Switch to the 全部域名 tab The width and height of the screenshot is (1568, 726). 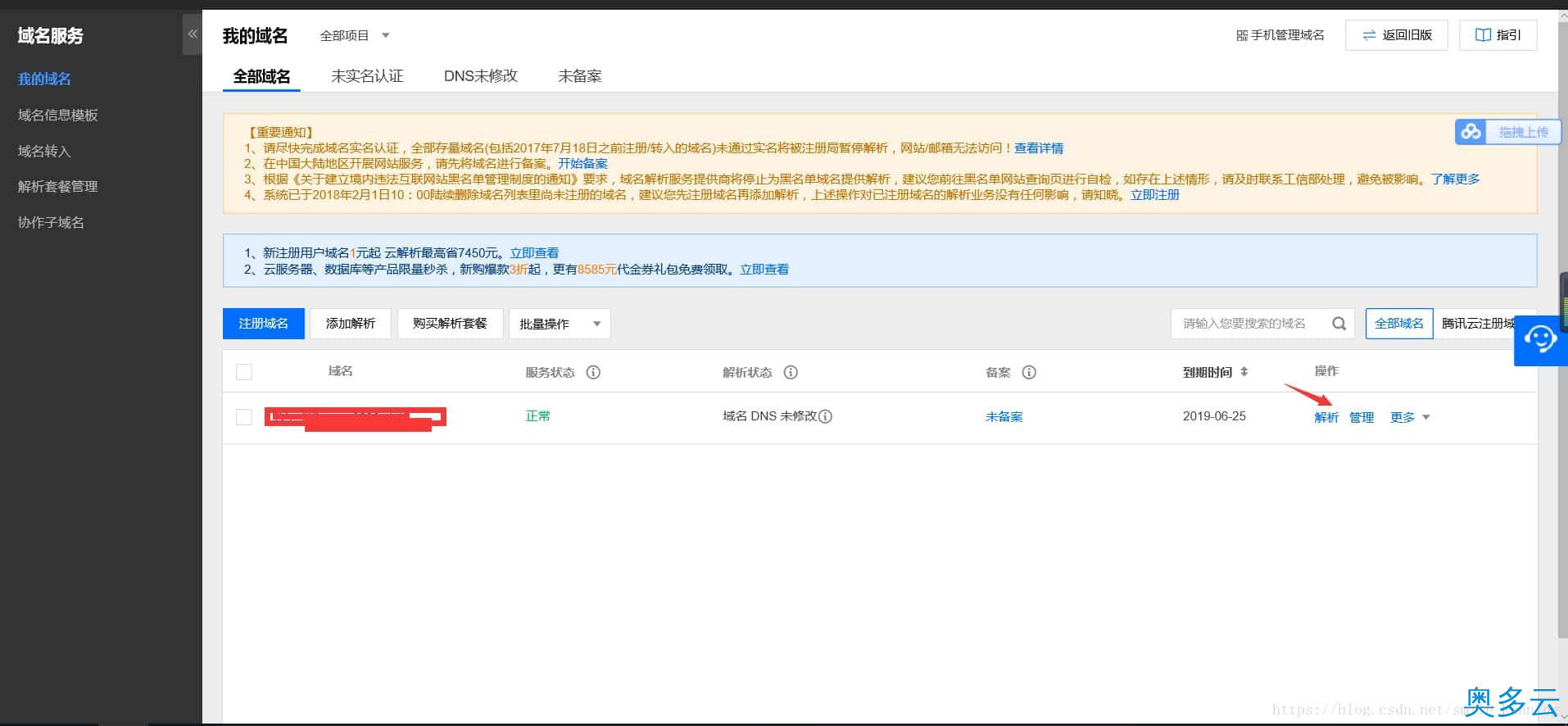pos(261,76)
